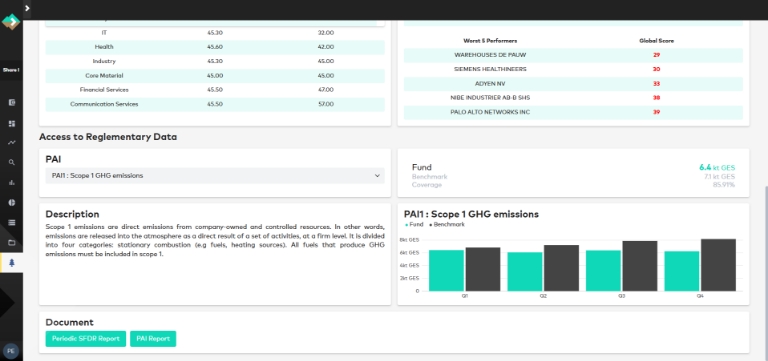The width and height of the screenshot is (768, 361).
Task: Click the Q1 Fund teal bar
Action: click(446, 270)
